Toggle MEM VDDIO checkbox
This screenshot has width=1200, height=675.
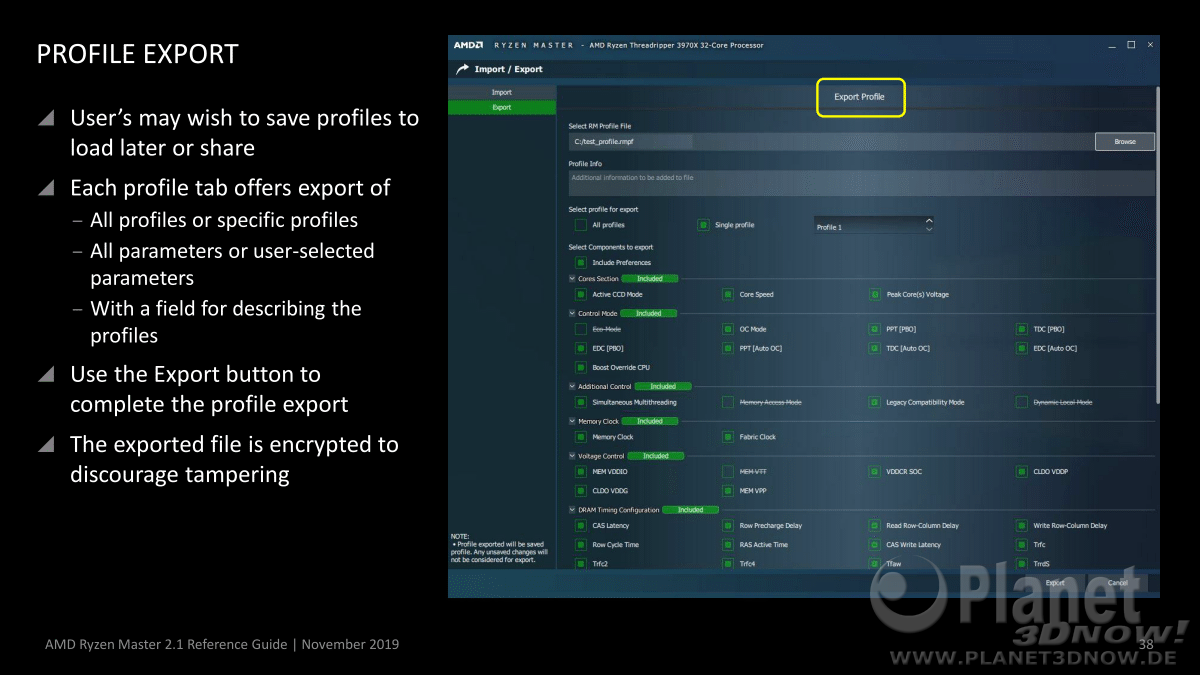(581, 471)
